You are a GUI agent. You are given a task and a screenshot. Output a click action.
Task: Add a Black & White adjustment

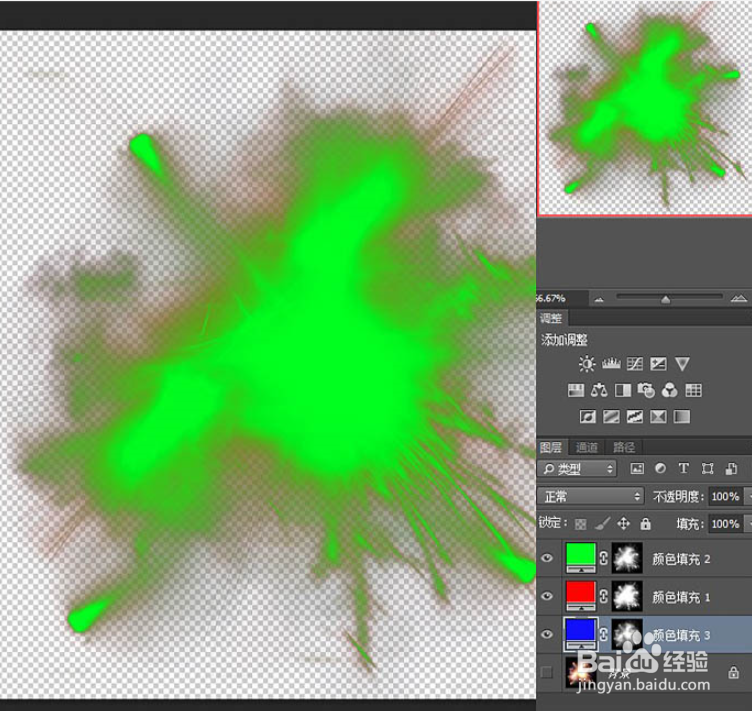point(623,390)
